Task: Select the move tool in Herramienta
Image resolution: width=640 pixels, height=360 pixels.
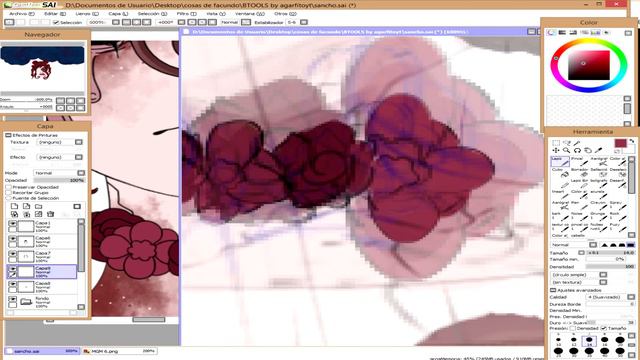Action: [556, 151]
